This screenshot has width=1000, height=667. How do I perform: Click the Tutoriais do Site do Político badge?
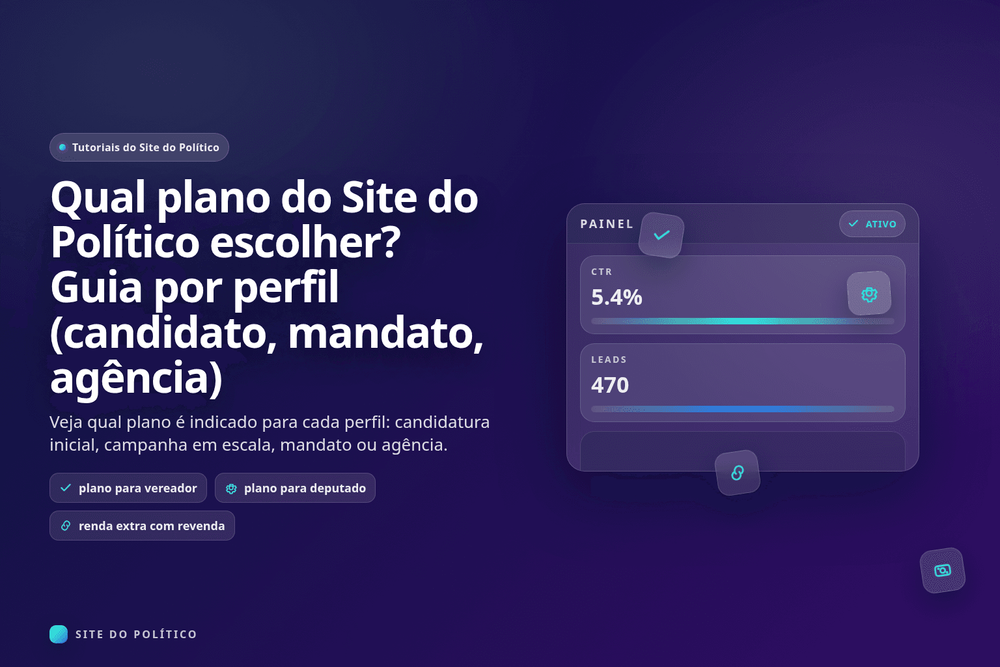[x=139, y=147]
